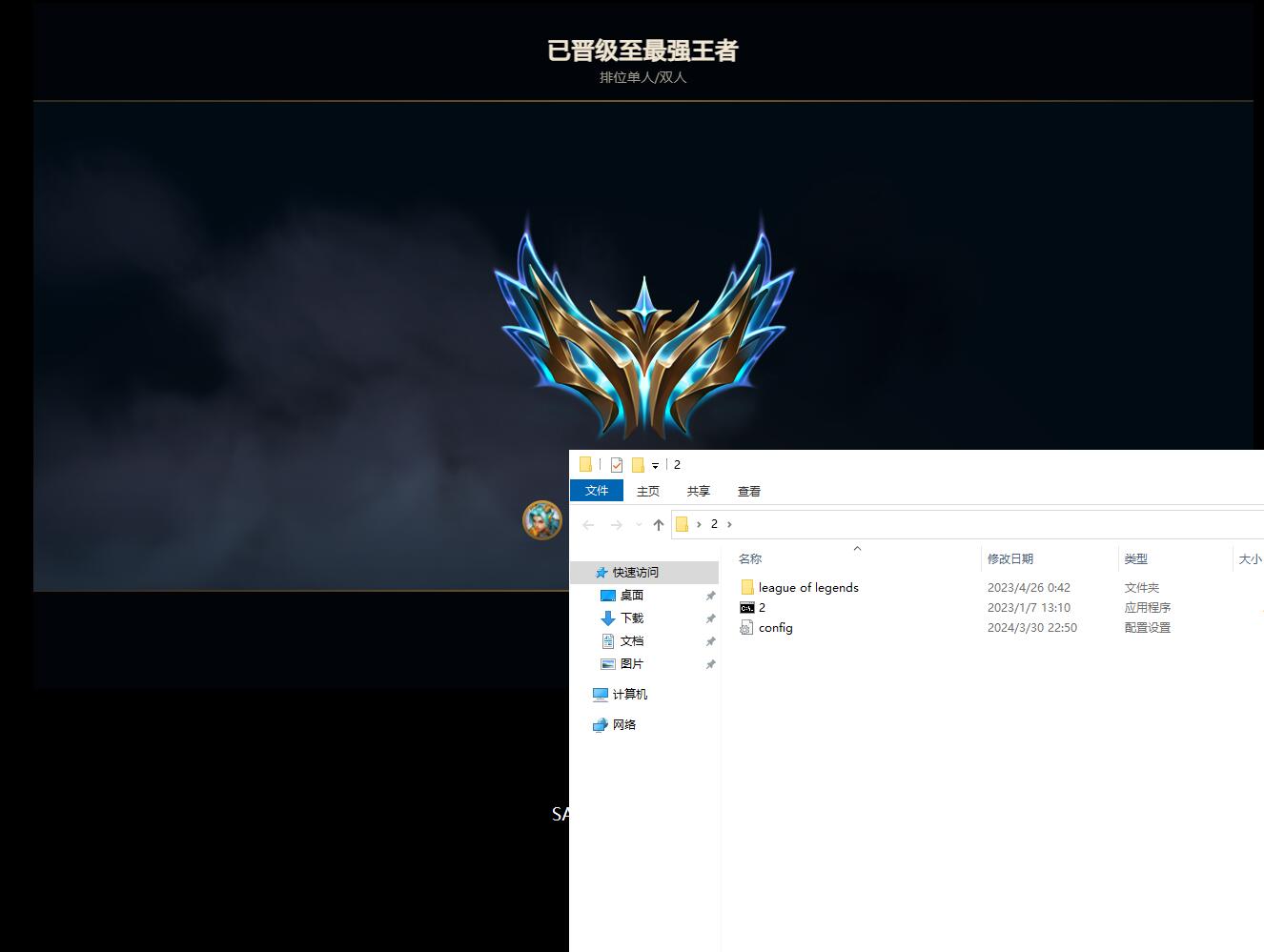Viewport: 1264px width, 952px height.
Task: Click the computer icon beside 计算机
Action: coord(601,695)
